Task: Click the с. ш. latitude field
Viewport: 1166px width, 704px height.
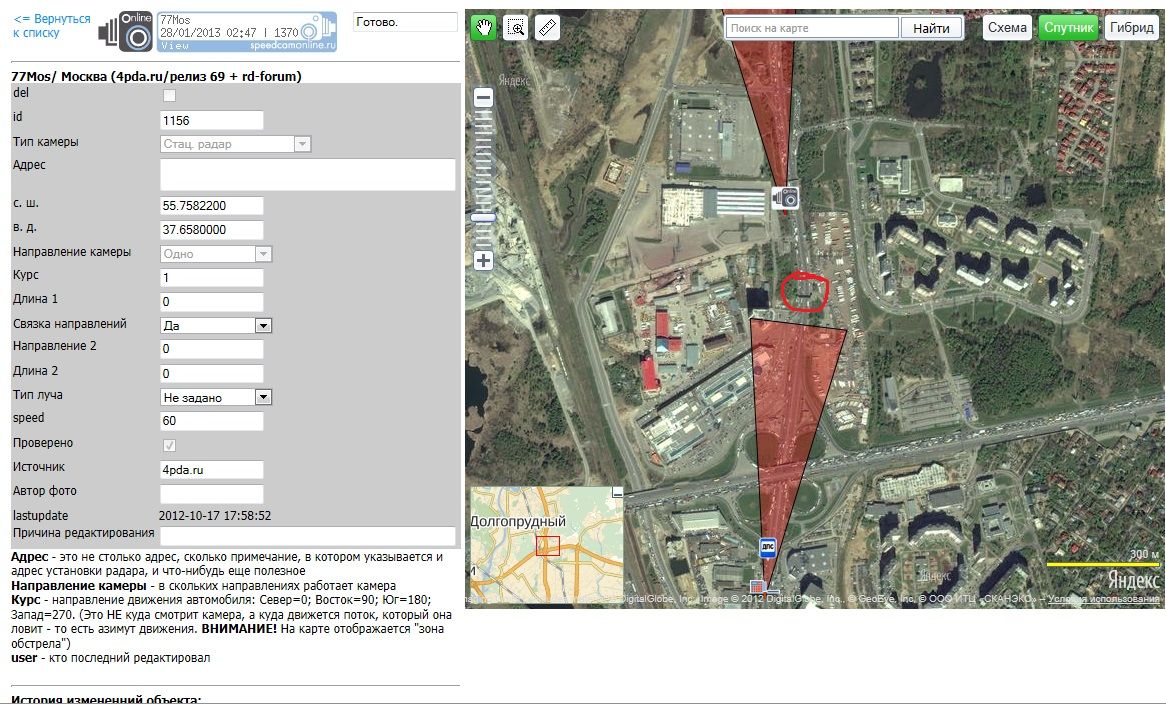Action: click(212, 206)
